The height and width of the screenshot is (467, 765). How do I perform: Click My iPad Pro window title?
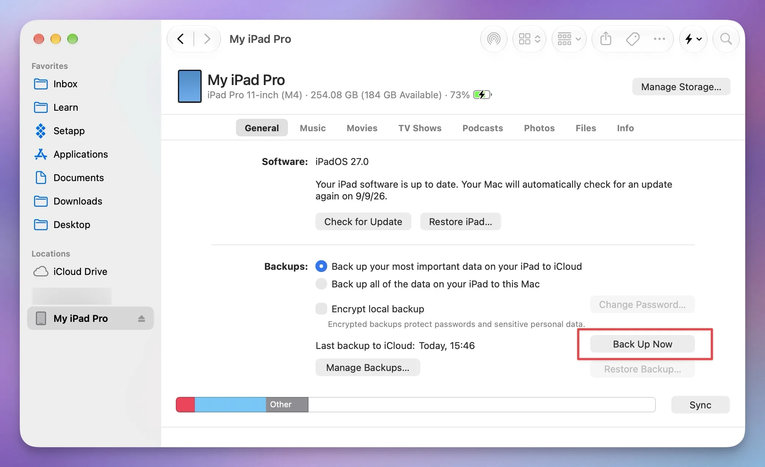tap(260, 39)
